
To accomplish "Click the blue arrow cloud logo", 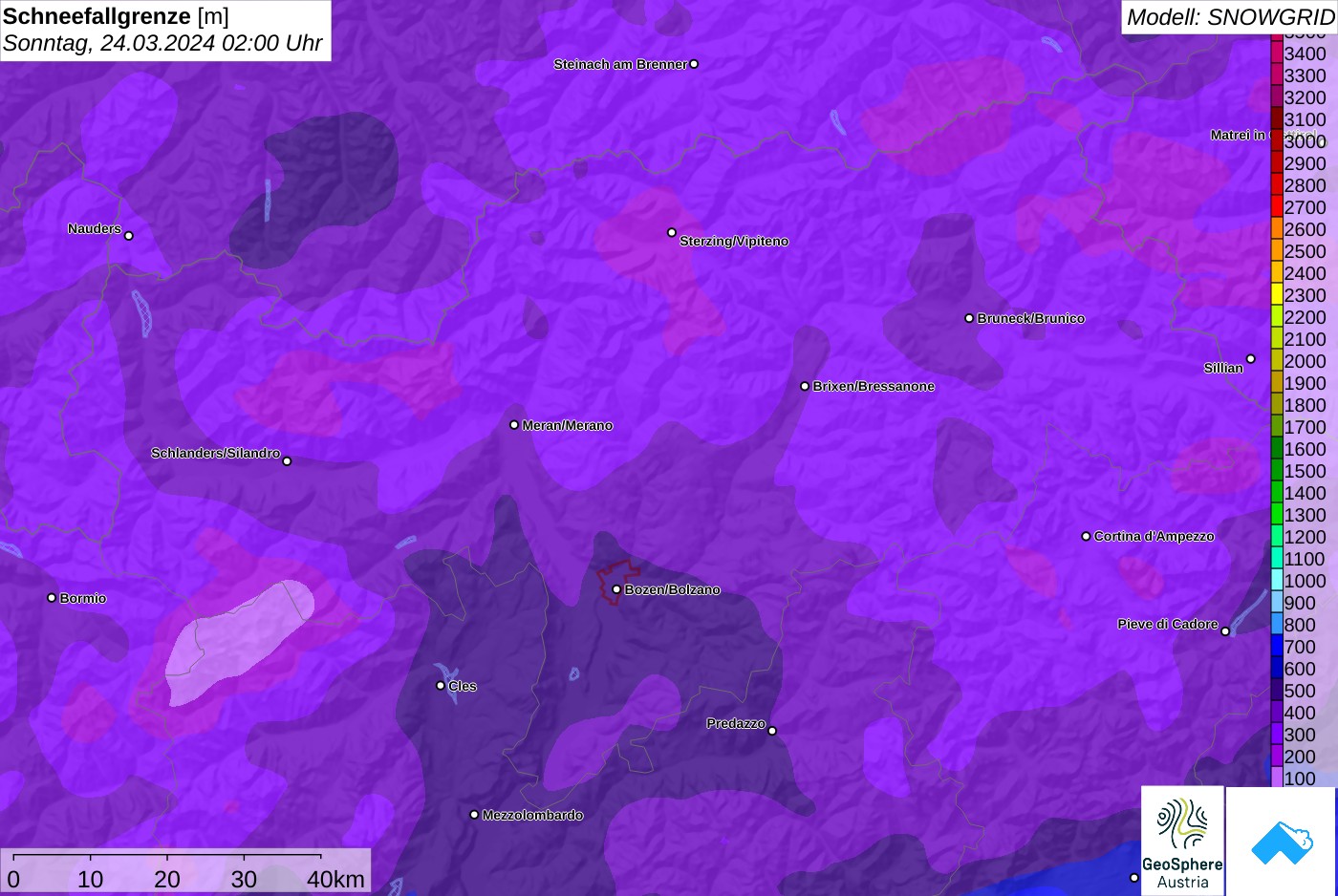I will [x=1282, y=841].
